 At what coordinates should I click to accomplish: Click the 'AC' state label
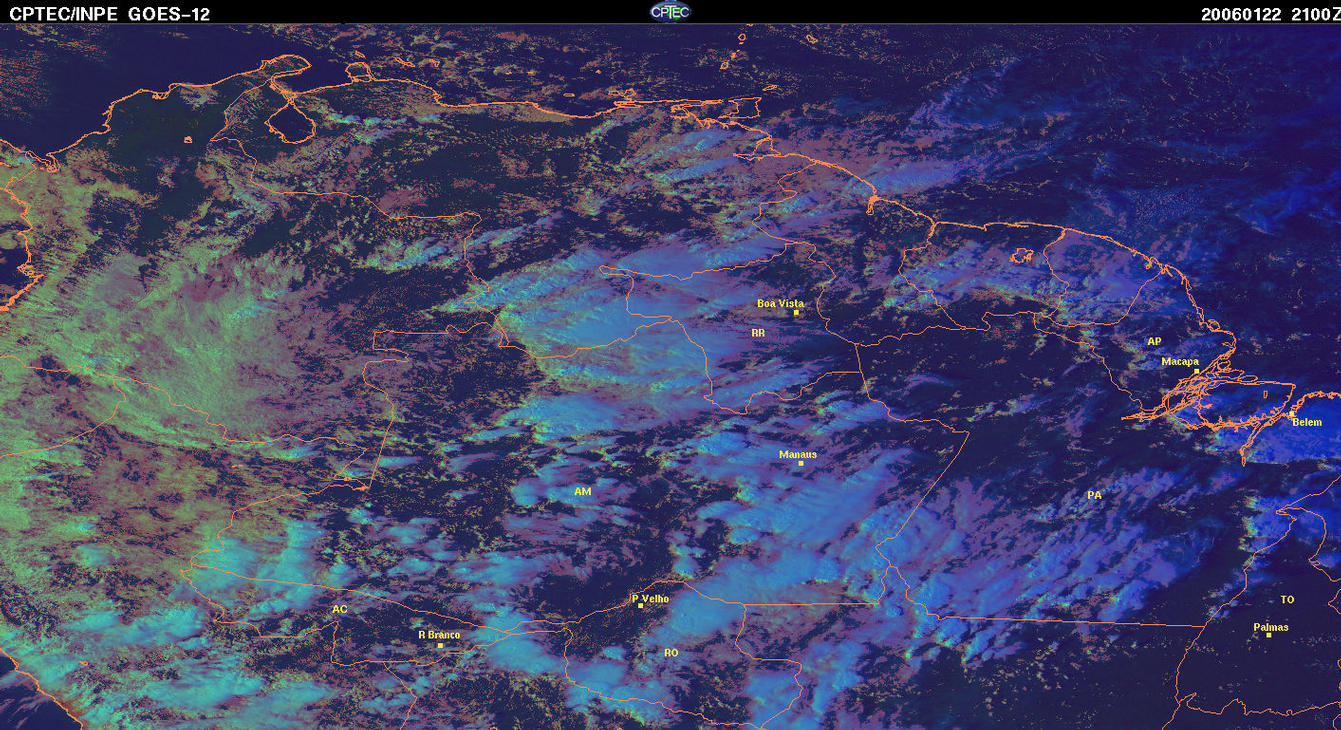coord(339,608)
